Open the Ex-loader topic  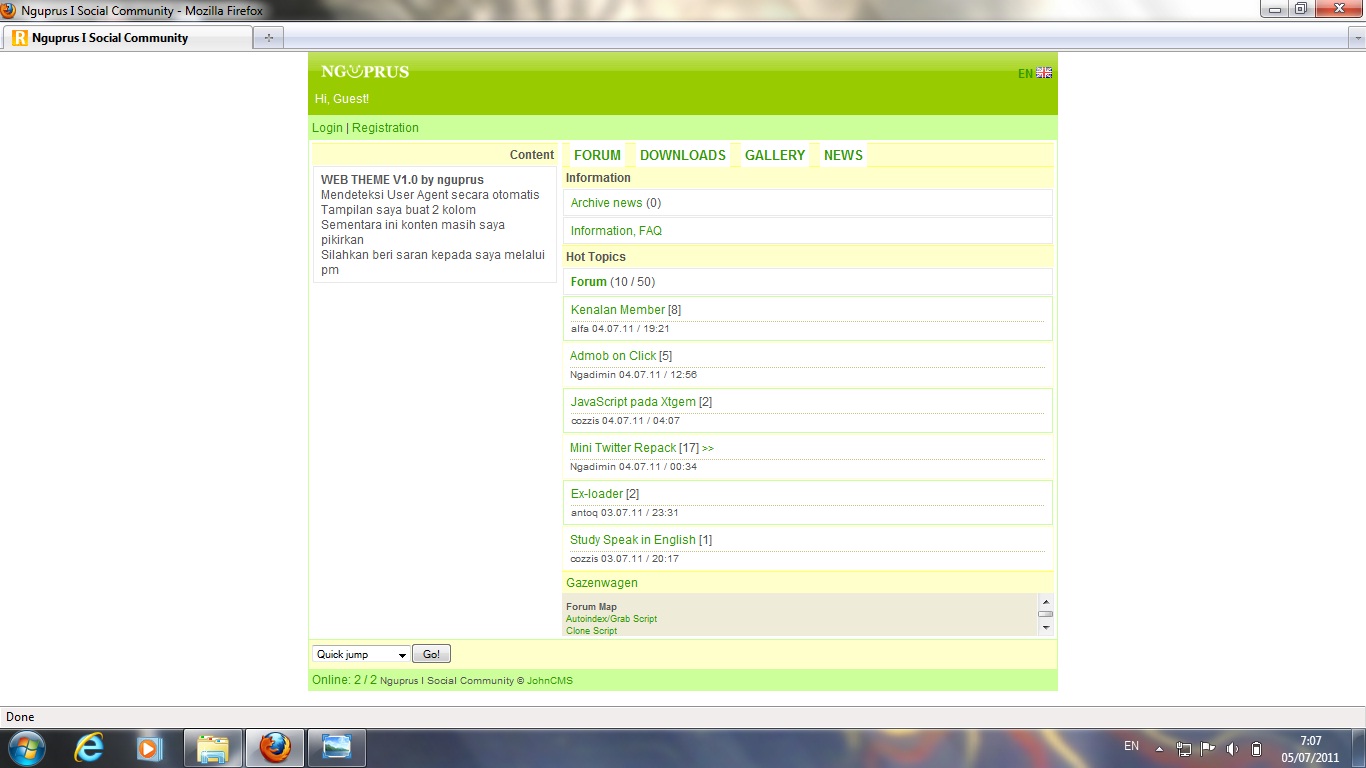(597, 494)
